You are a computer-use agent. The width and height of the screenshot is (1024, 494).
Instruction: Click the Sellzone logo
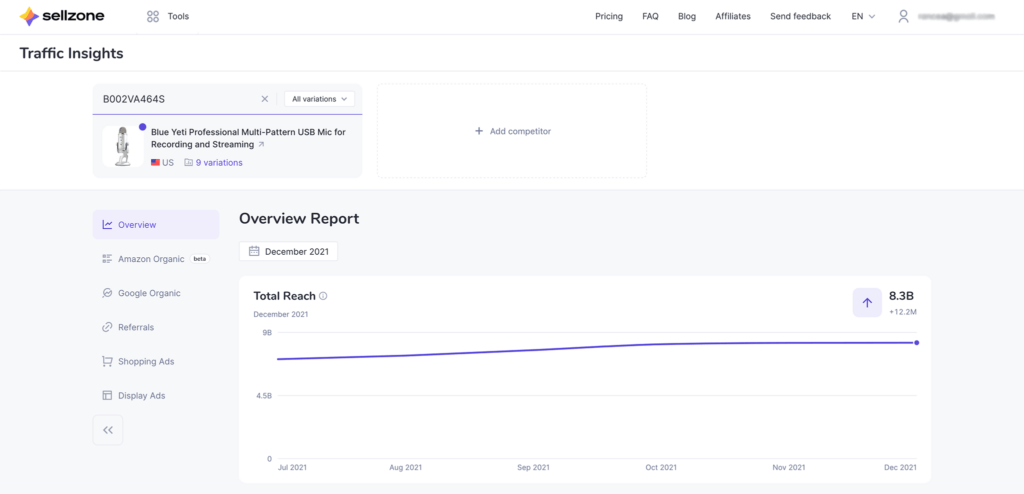coord(61,16)
